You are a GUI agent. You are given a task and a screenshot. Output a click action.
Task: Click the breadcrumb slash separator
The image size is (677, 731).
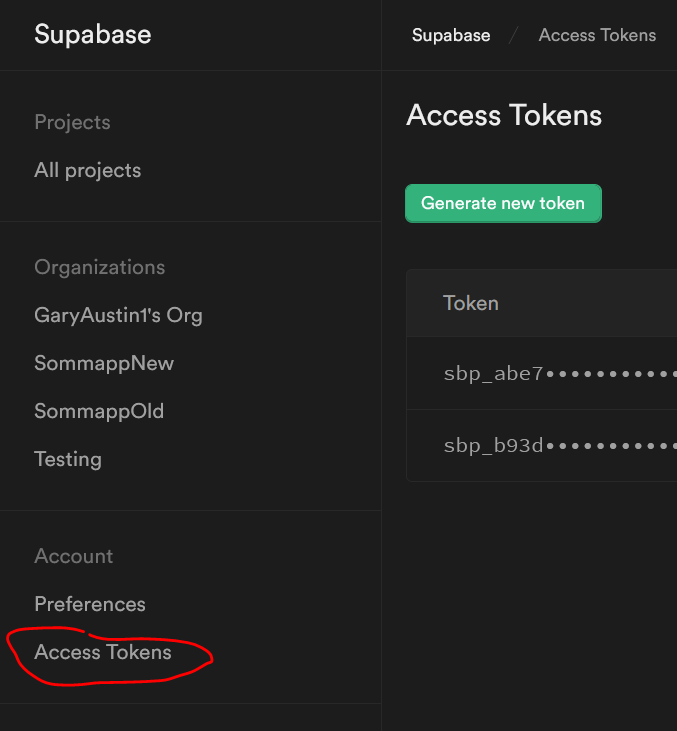coord(514,35)
